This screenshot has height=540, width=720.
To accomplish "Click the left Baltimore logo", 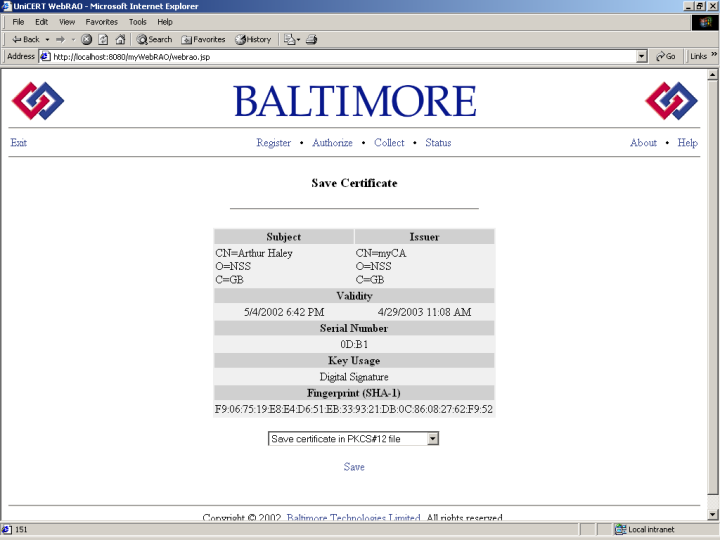I will [x=38, y=101].
